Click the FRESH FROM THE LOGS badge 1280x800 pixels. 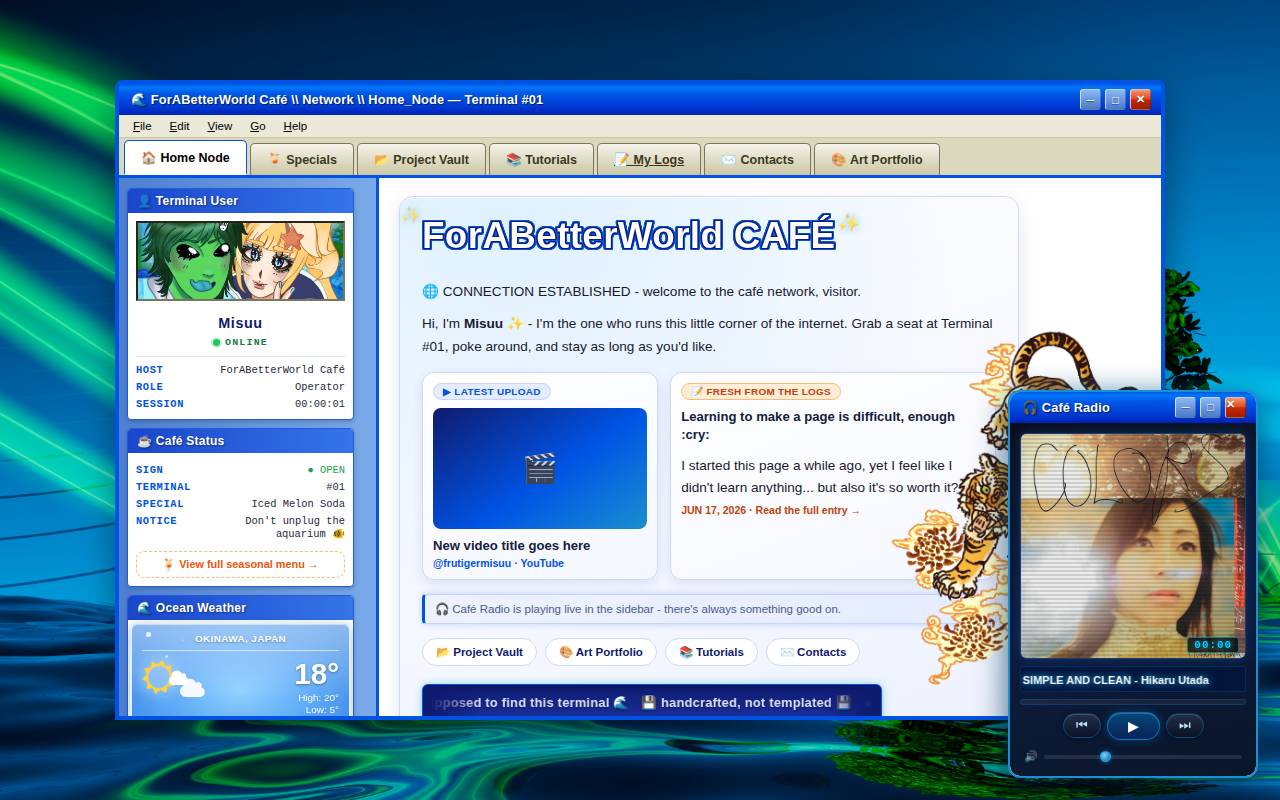click(x=761, y=392)
